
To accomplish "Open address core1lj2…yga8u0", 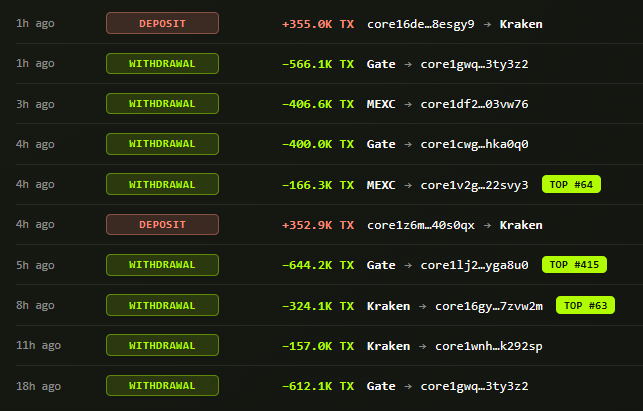I will (474, 265).
